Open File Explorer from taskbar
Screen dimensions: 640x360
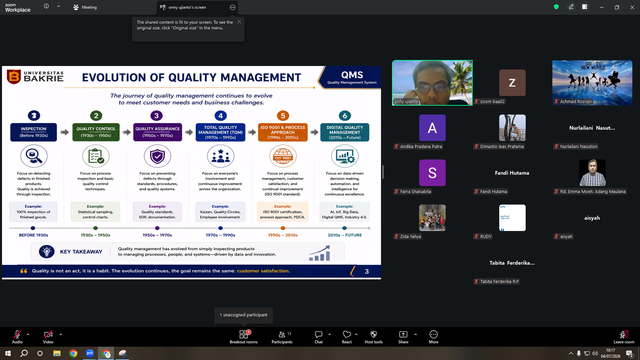tap(57, 353)
